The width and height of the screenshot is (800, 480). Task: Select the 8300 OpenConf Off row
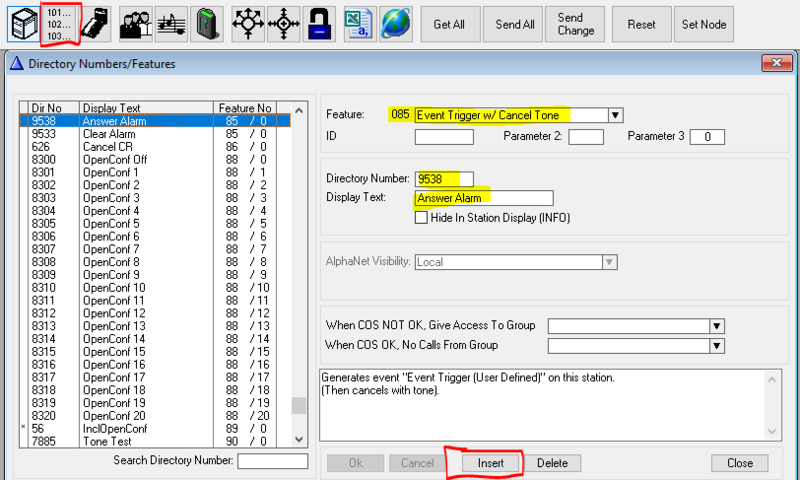coord(156,160)
